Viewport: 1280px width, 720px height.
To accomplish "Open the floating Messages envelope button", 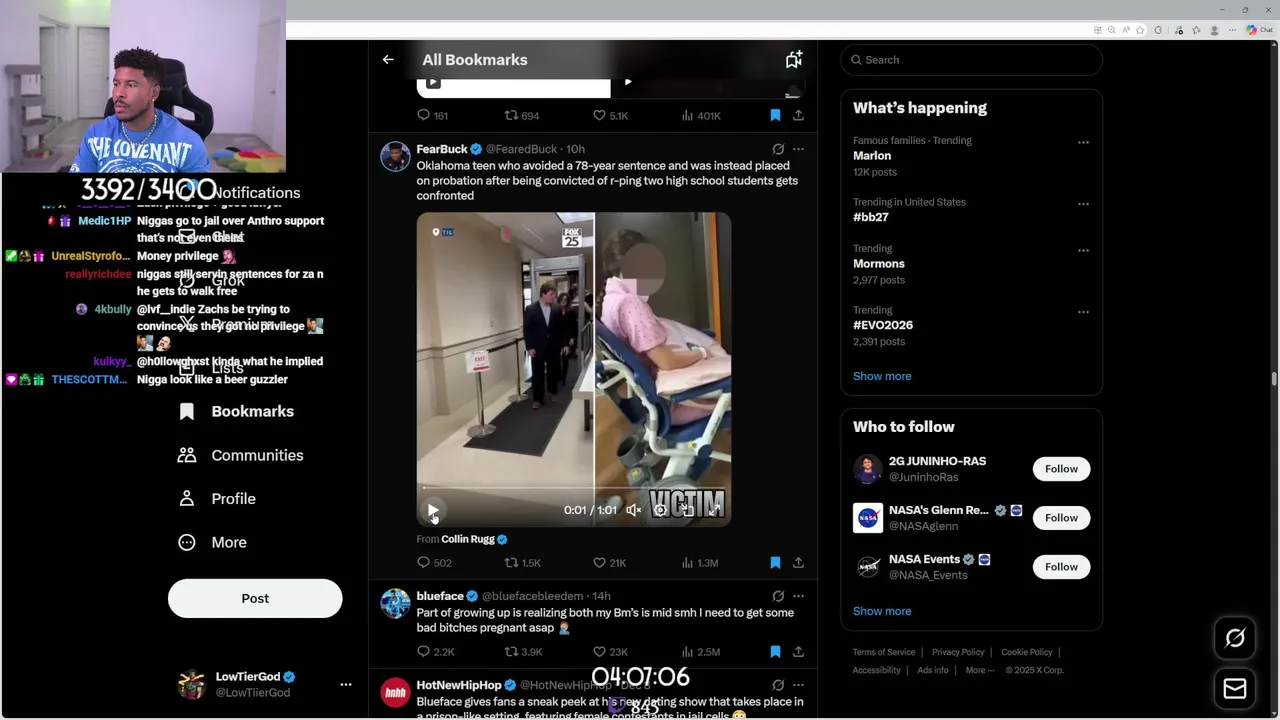I will (1235, 689).
